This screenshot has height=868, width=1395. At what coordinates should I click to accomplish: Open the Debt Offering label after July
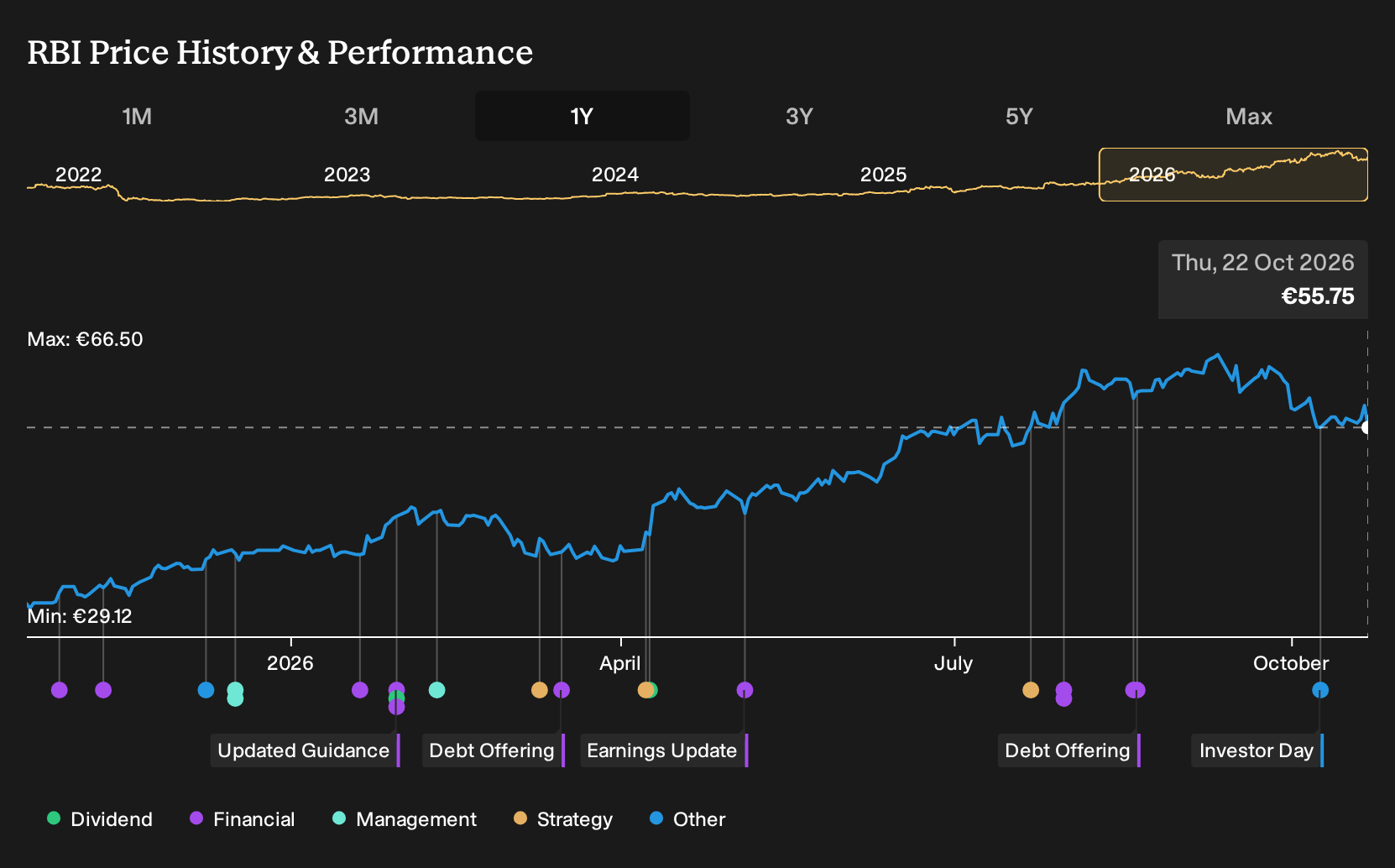(x=1068, y=750)
